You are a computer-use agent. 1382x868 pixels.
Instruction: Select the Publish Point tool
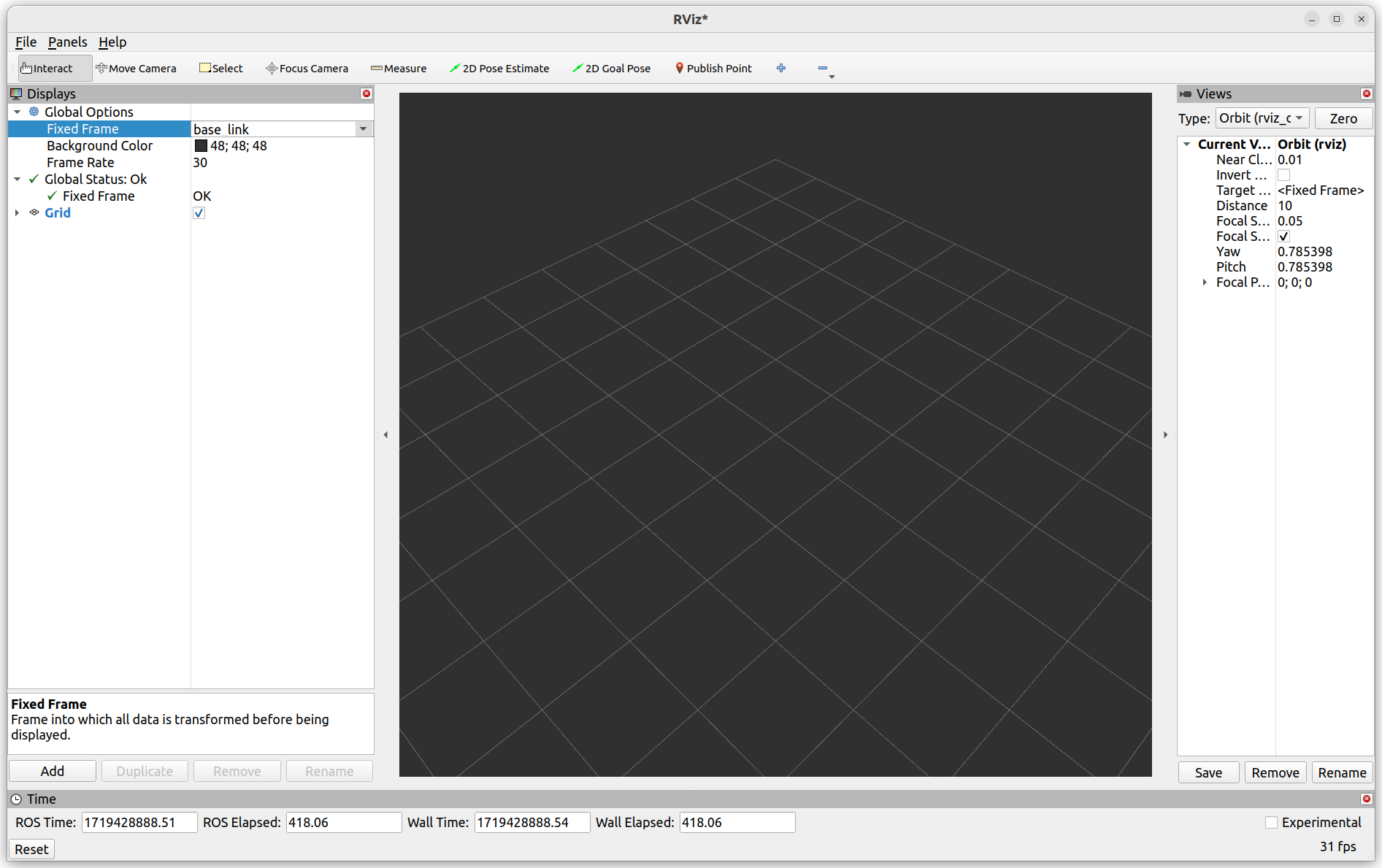713,68
